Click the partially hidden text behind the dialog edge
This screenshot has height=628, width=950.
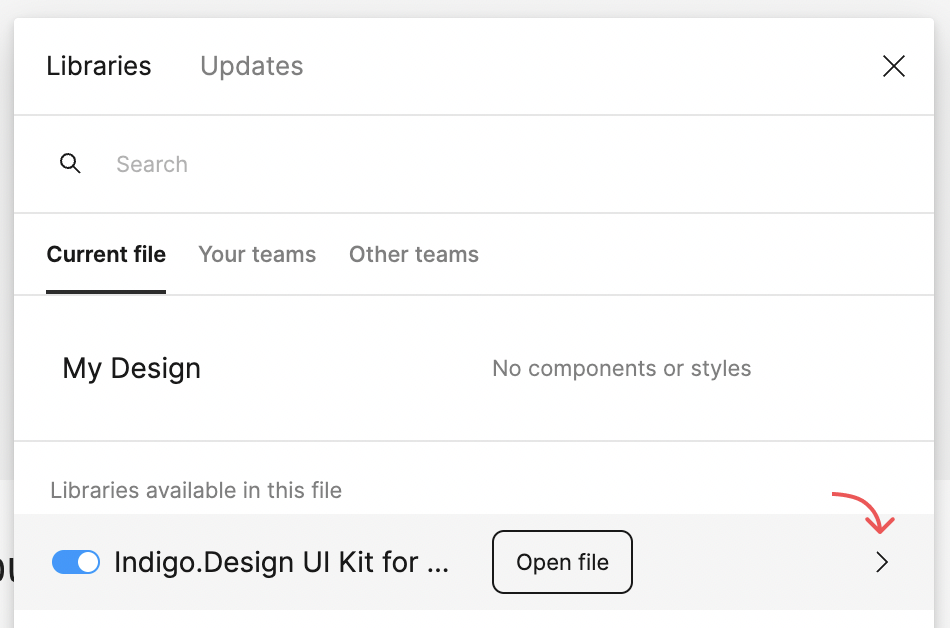point(6,568)
